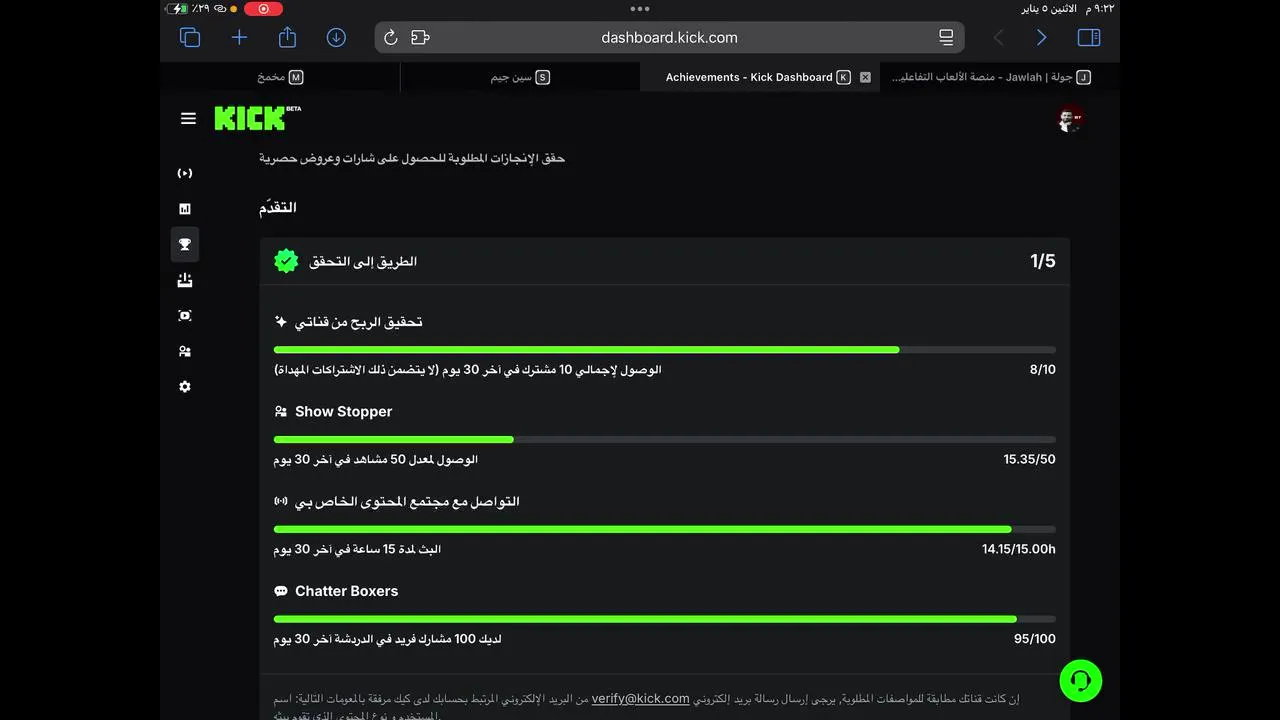Click the channel monetization progress bar
The width and height of the screenshot is (1280, 720).
point(665,350)
